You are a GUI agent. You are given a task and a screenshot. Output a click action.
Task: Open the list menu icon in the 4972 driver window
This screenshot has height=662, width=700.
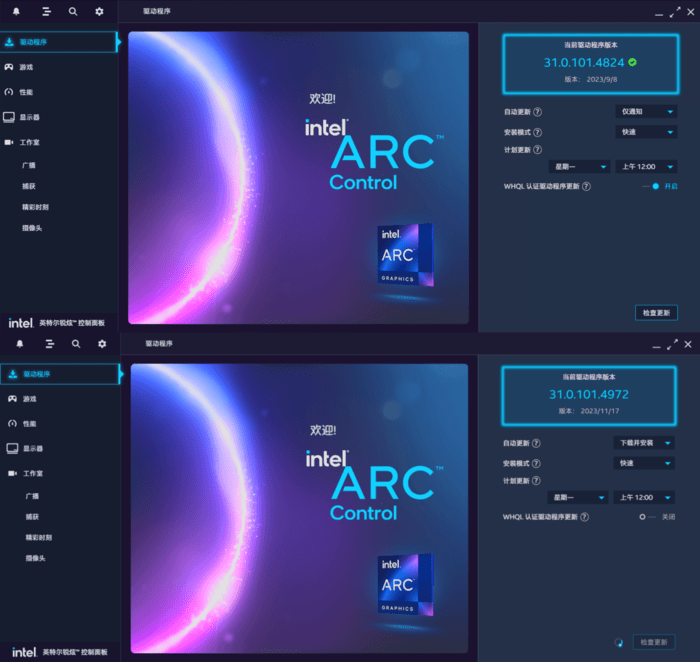click(x=50, y=344)
